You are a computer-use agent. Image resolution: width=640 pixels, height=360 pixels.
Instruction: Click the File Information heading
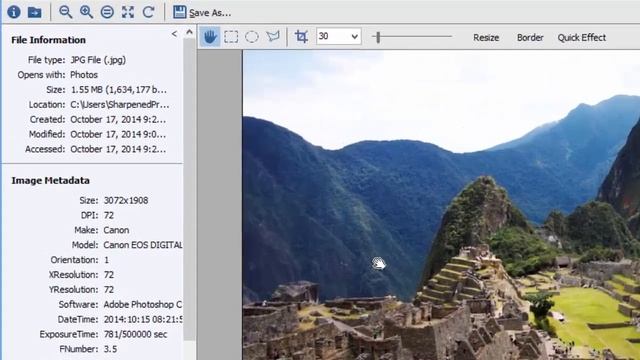tap(49, 40)
